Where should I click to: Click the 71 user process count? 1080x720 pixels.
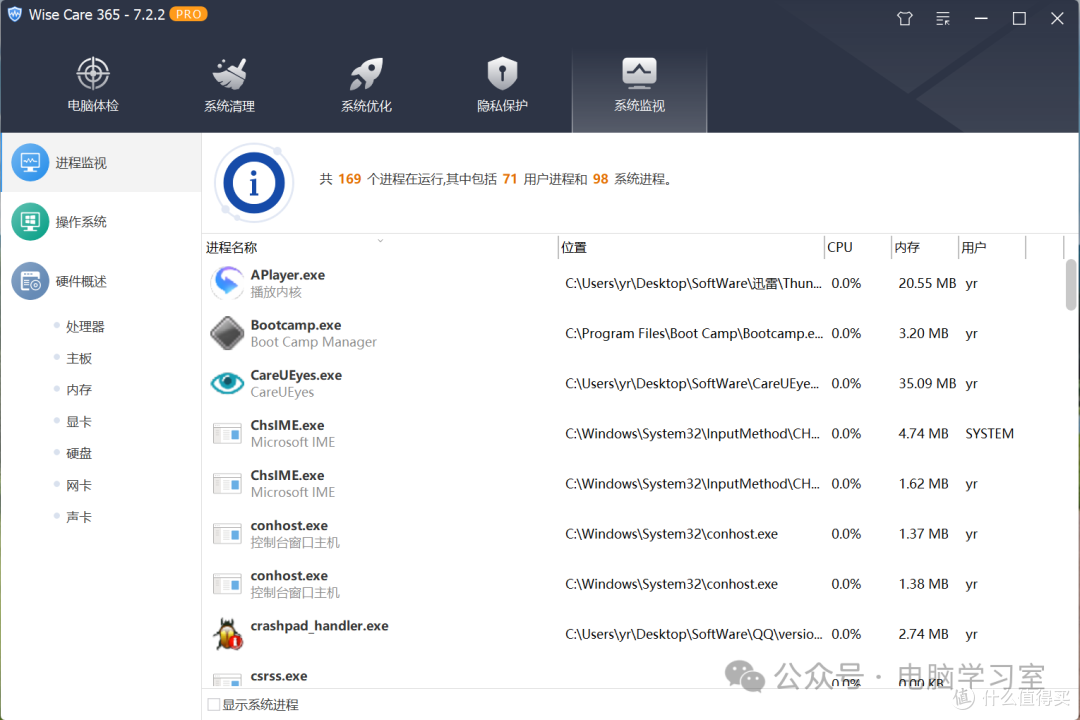click(x=510, y=179)
